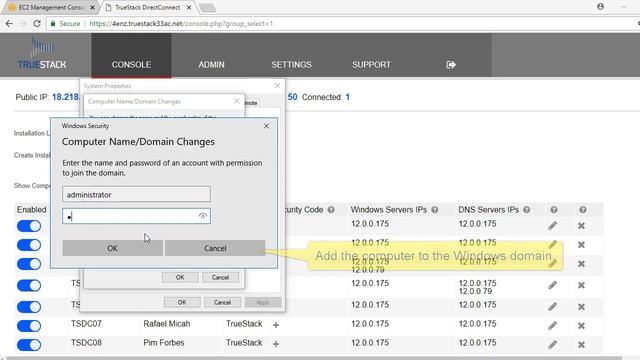Viewport: 640px width, 360px height.
Task: Click the administrator username field
Action: click(136, 194)
